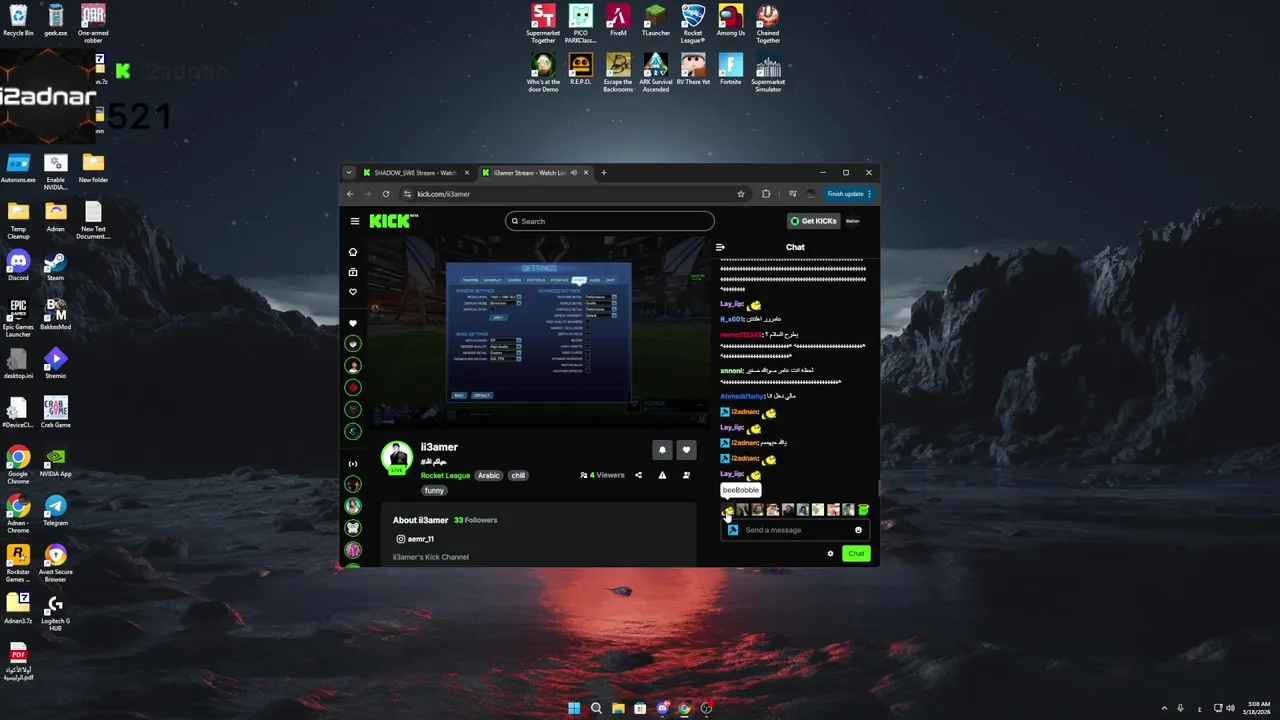Open the Crab Game shortcut
The image size is (1280, 720).
55,413
